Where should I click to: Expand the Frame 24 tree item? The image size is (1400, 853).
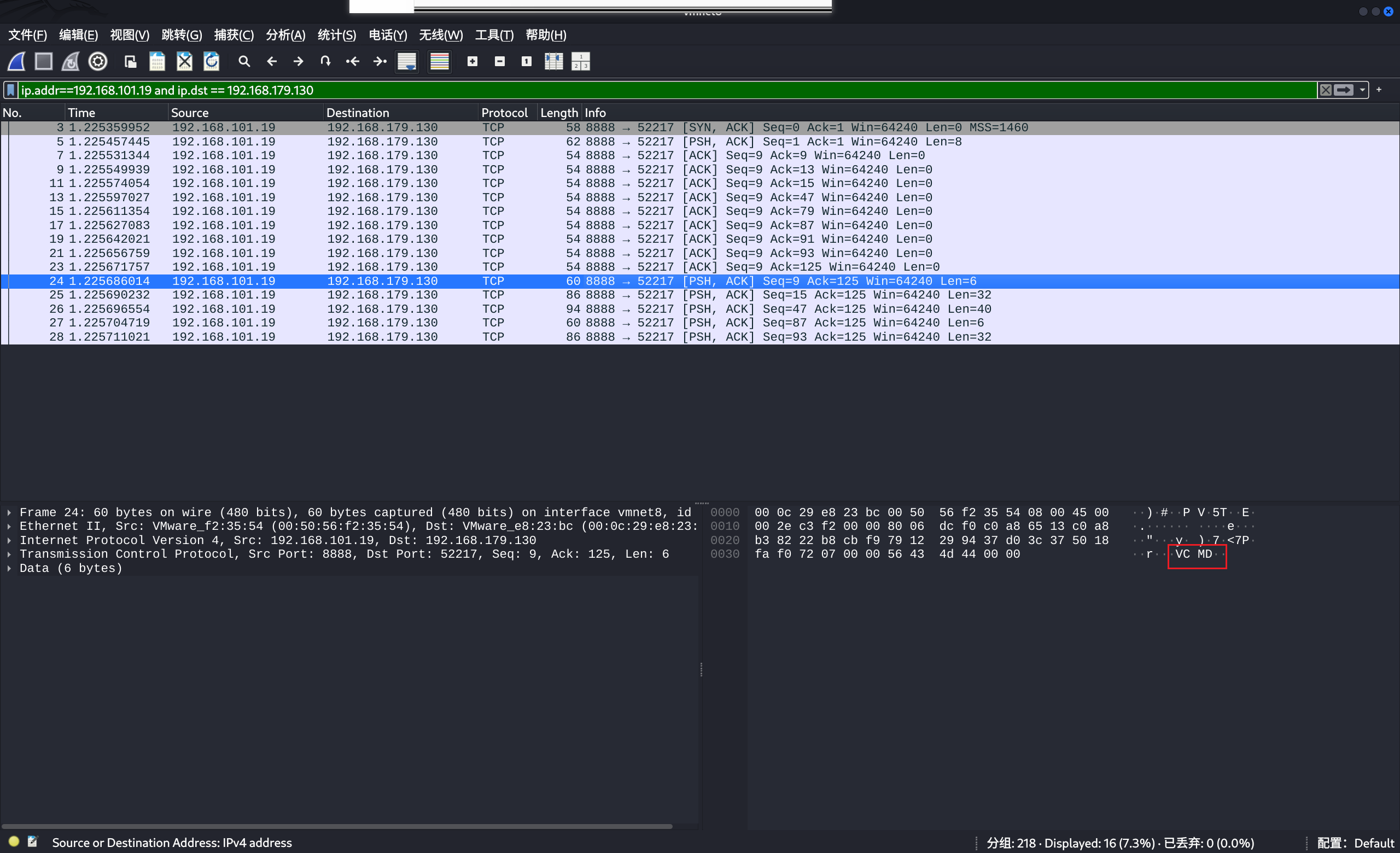pos(10,512)
